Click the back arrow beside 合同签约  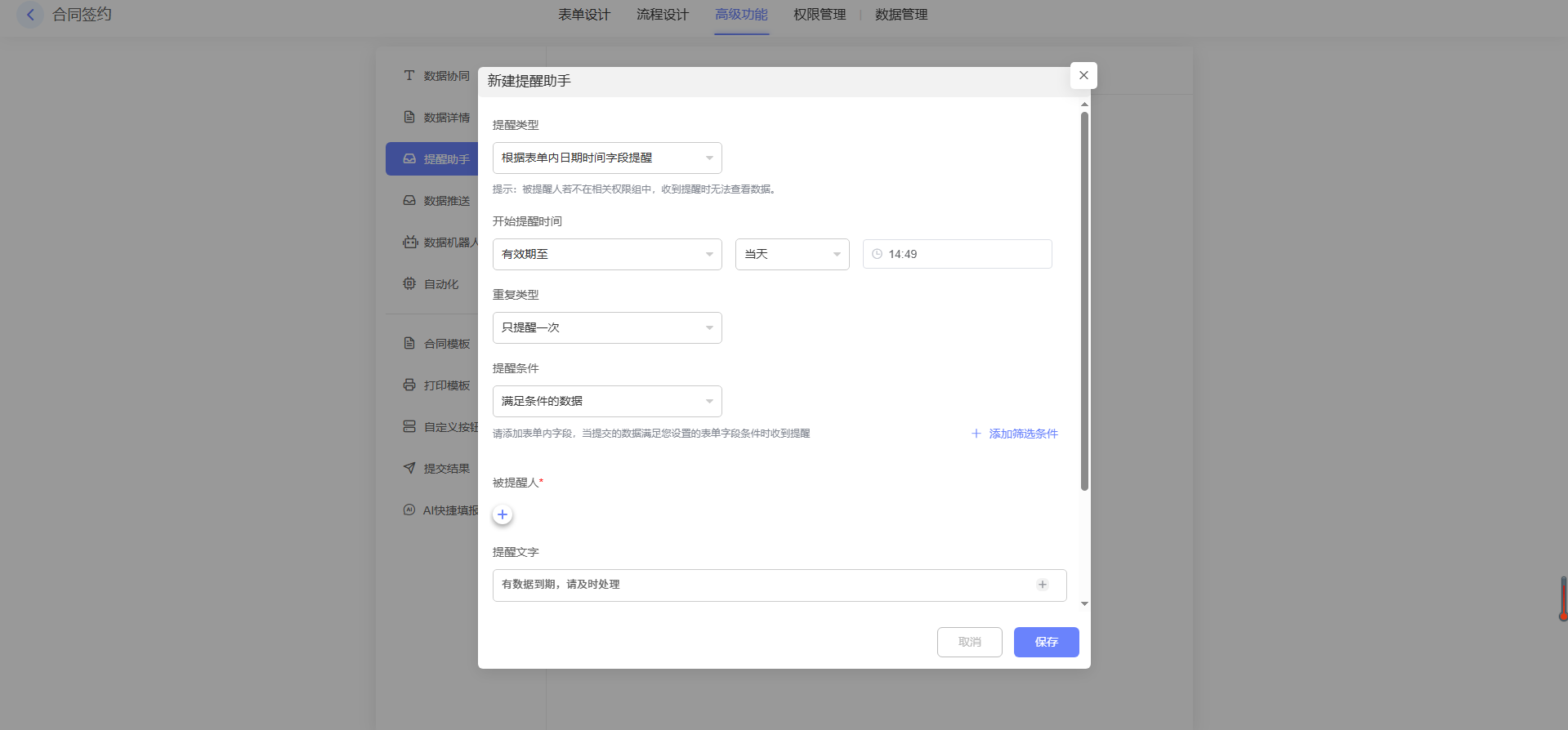click(30, 15)
